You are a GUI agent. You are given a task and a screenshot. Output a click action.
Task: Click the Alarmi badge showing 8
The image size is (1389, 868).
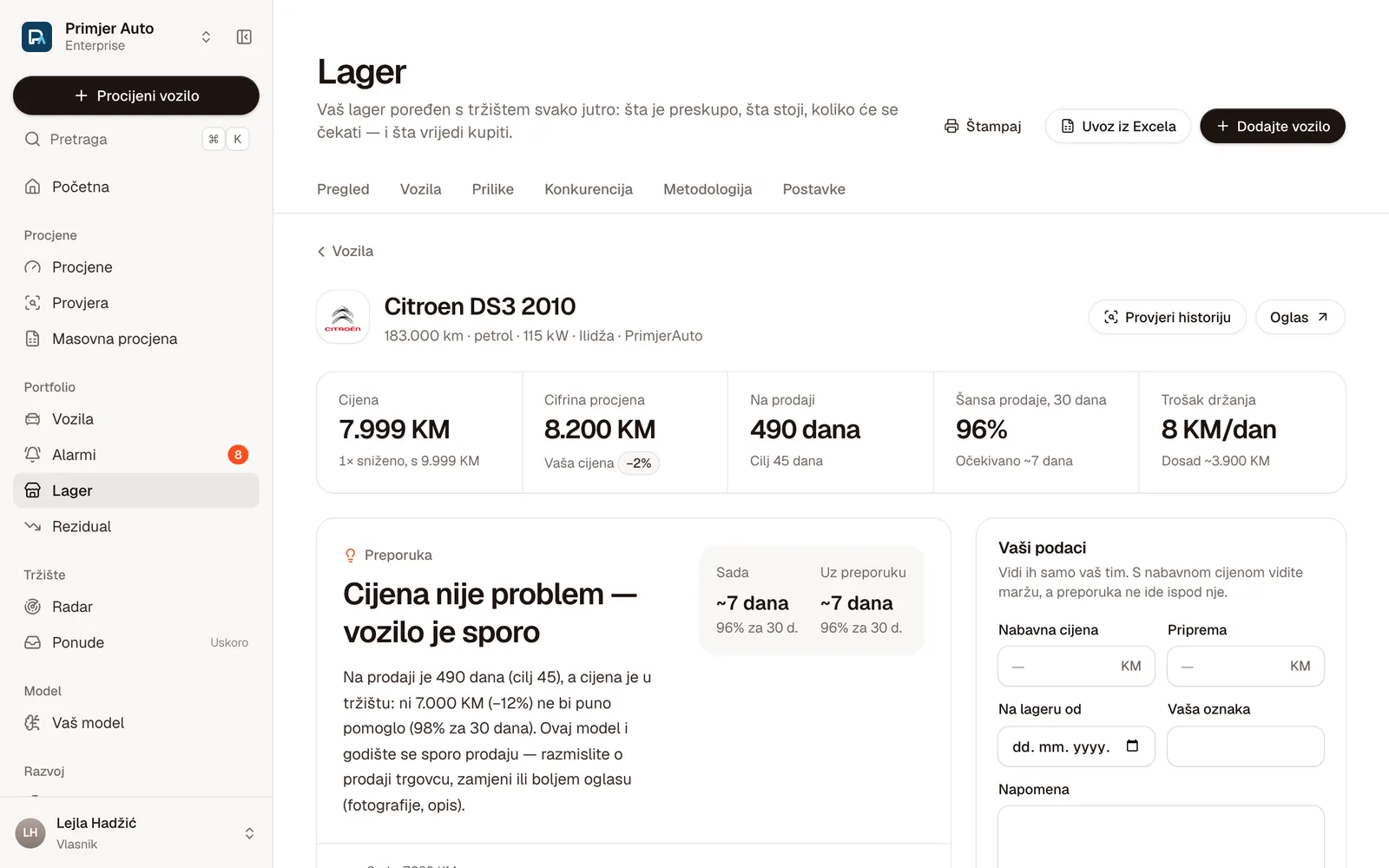coord(238,455)
